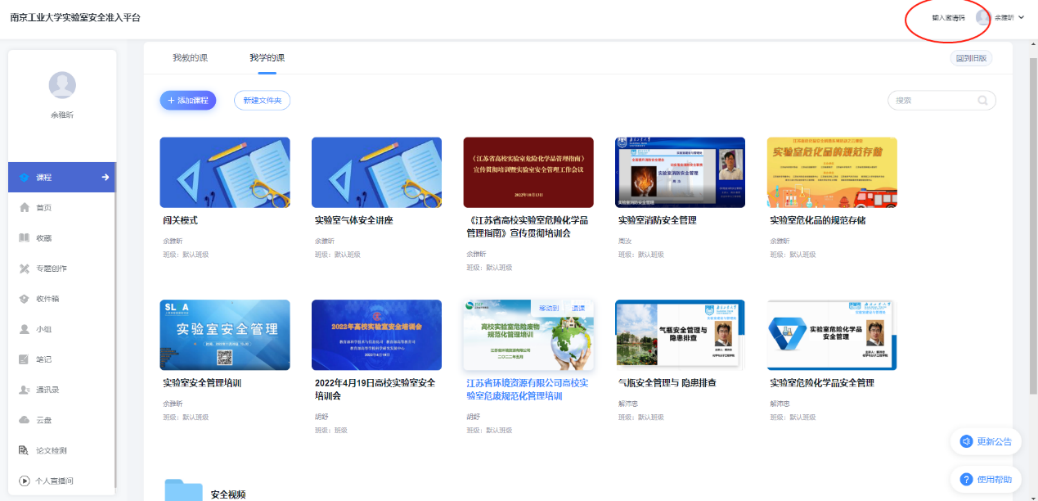This screenshot has width=1038, height=501.
Task: Click in the 搜索 search field
Action: 932,100
